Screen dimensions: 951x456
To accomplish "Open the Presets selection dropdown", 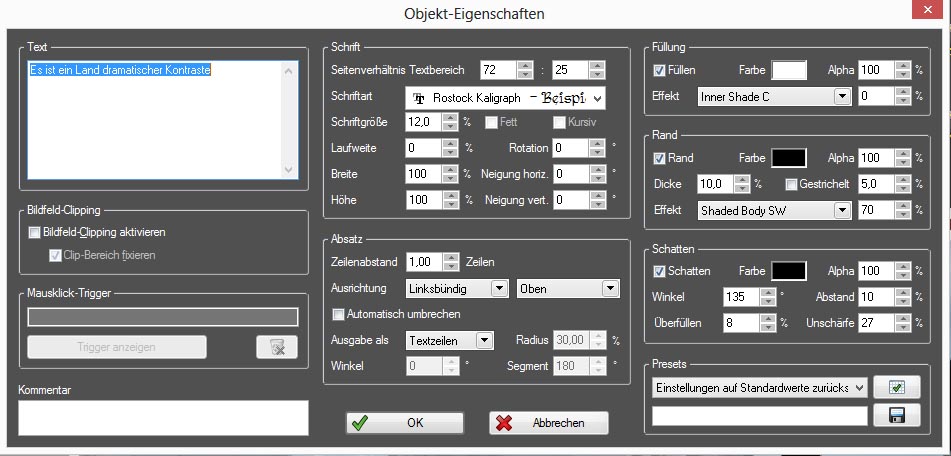I will tap(859, 387).
